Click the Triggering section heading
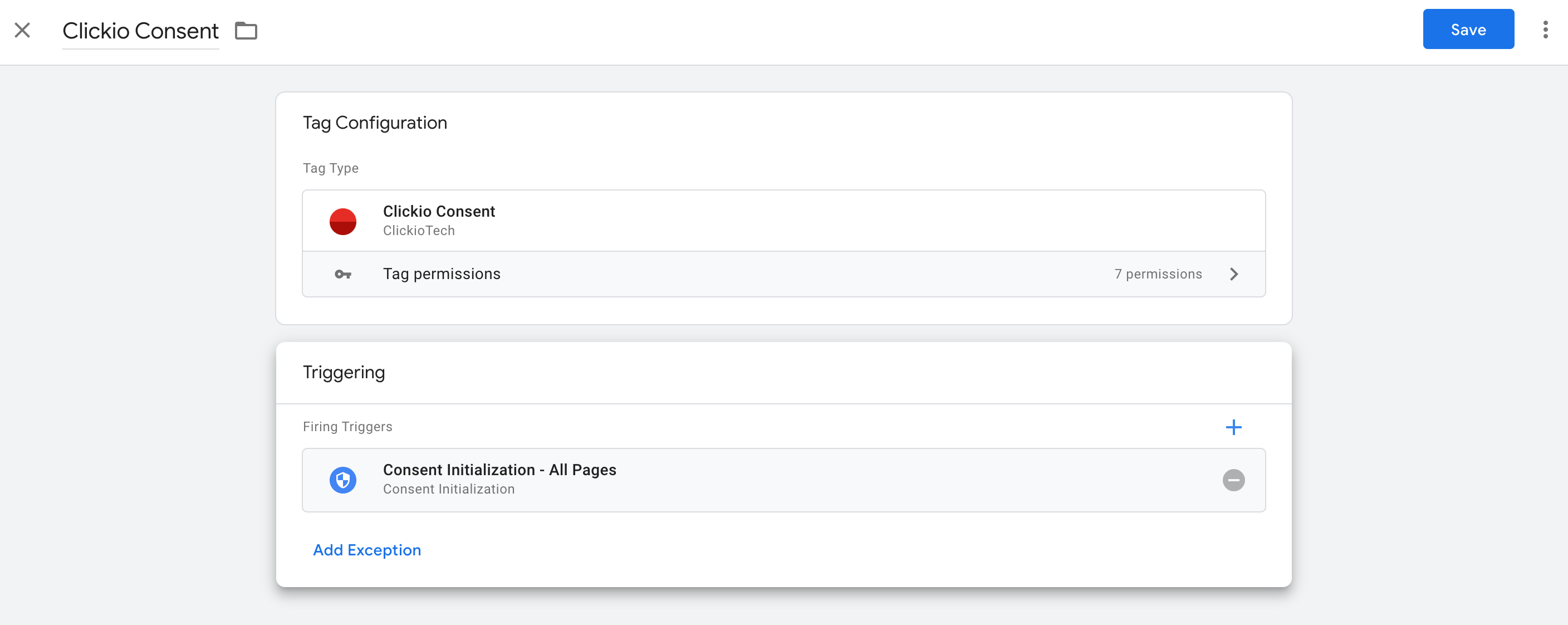 click(x=344, y=372)
